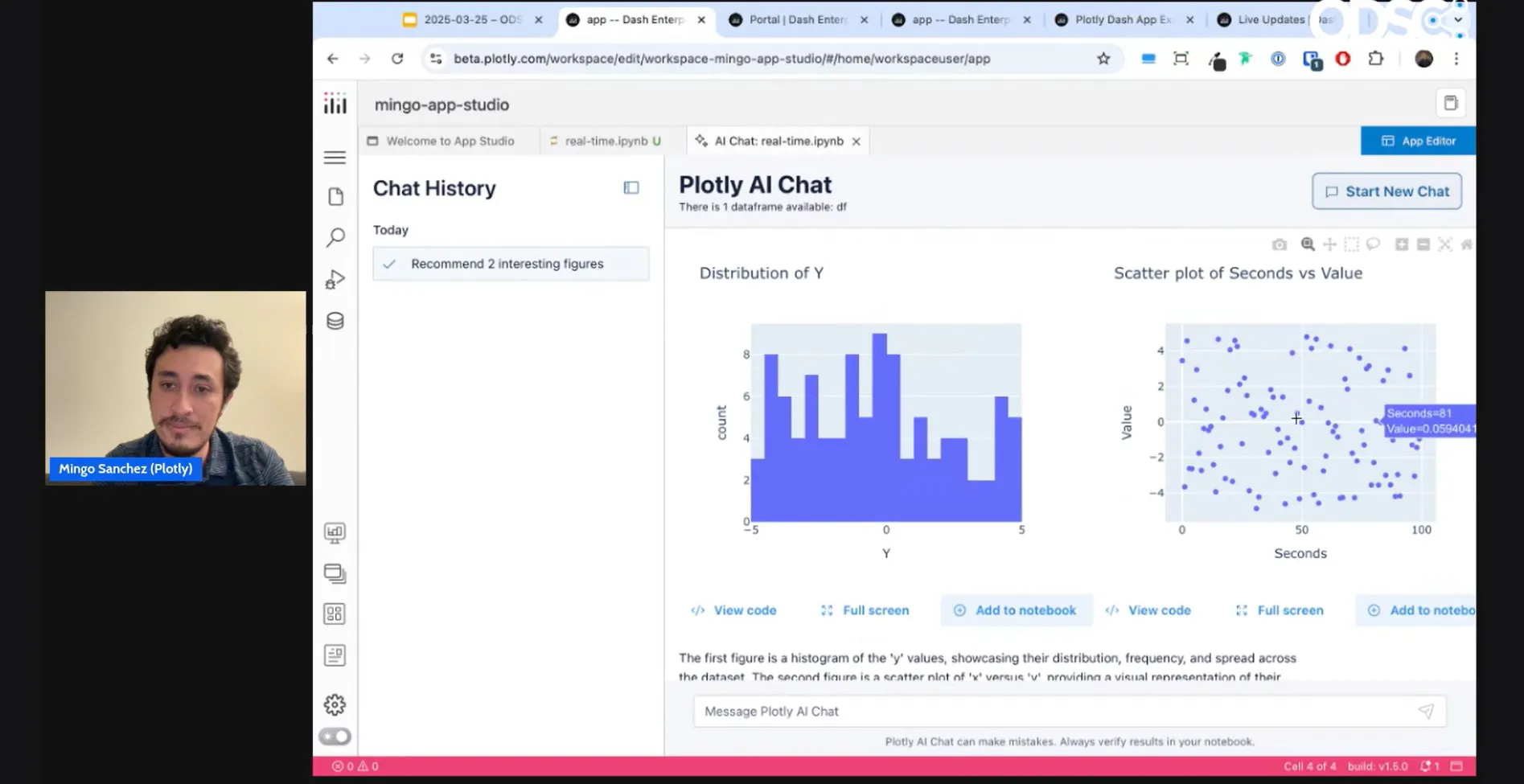Click Start New Chat button
The height and width of the screenshot is (784, 1524).
pyautogui.click(x=1386, y=191)
